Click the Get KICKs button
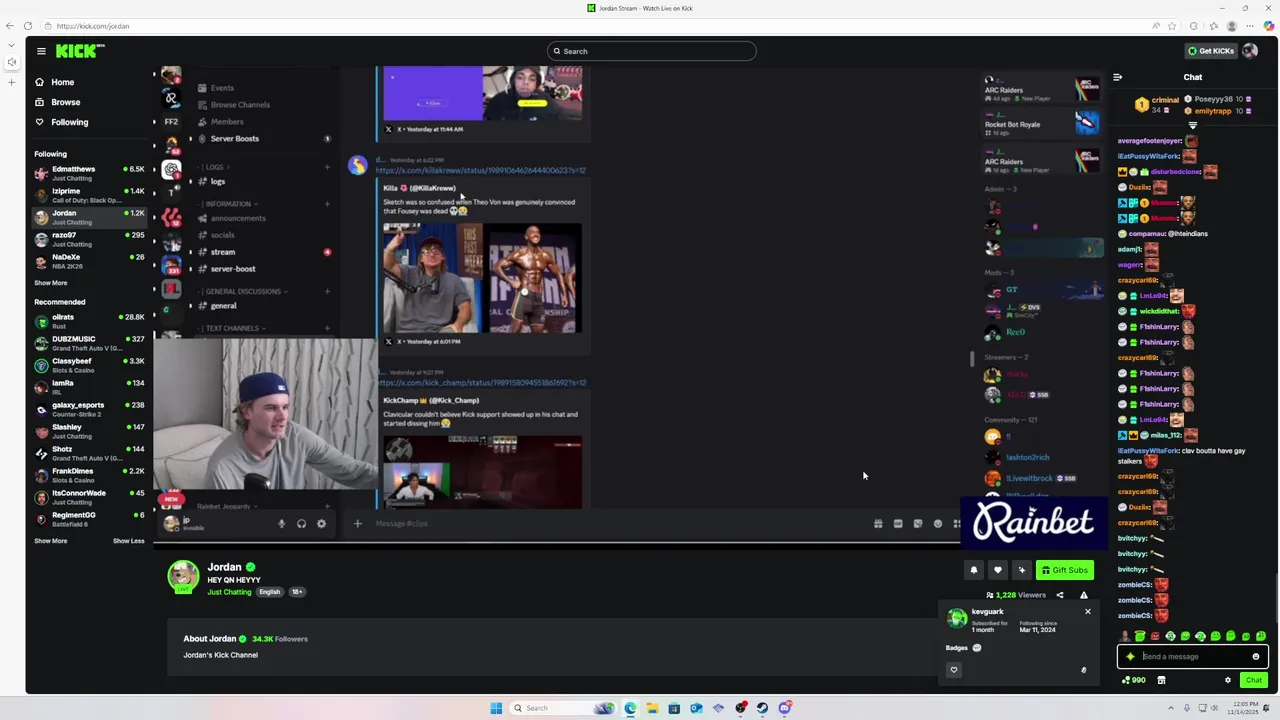 pos(1210,51)
